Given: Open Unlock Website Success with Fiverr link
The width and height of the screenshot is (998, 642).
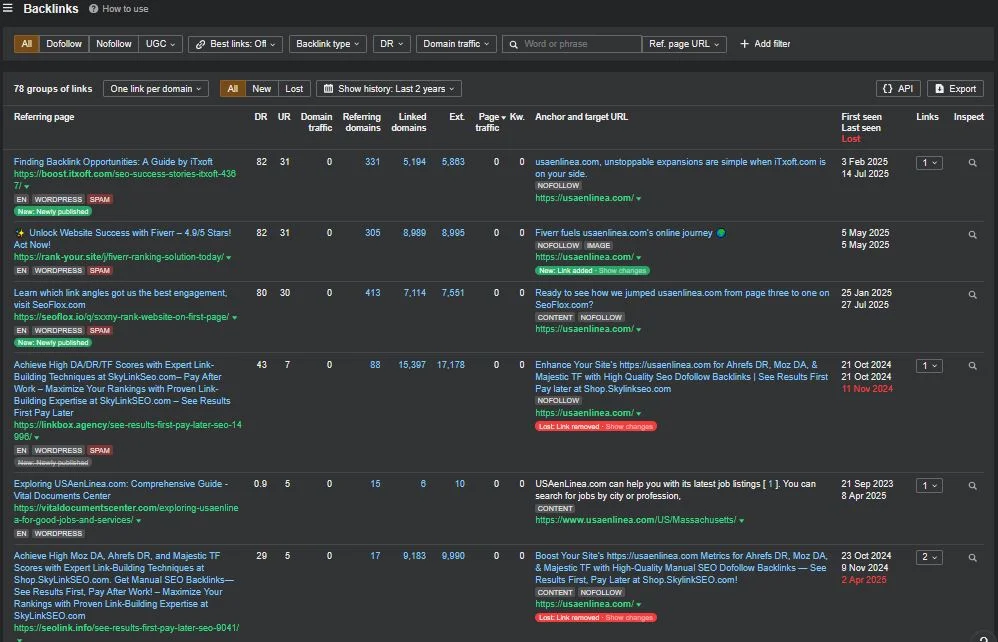Looking at the screenshot, I should [x=122, y=239].
